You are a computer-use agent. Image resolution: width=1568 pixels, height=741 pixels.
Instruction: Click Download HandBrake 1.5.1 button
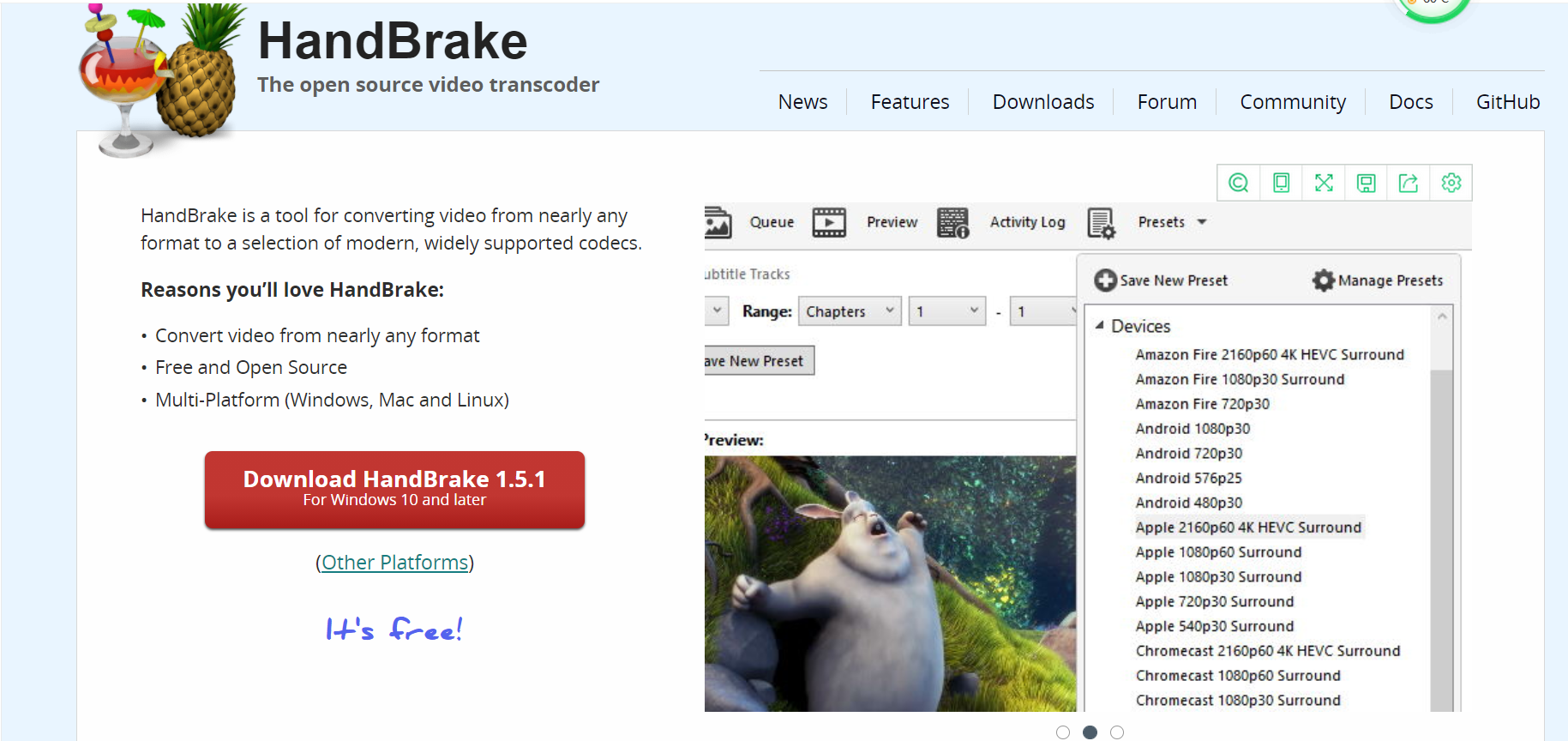coord(394,489)
